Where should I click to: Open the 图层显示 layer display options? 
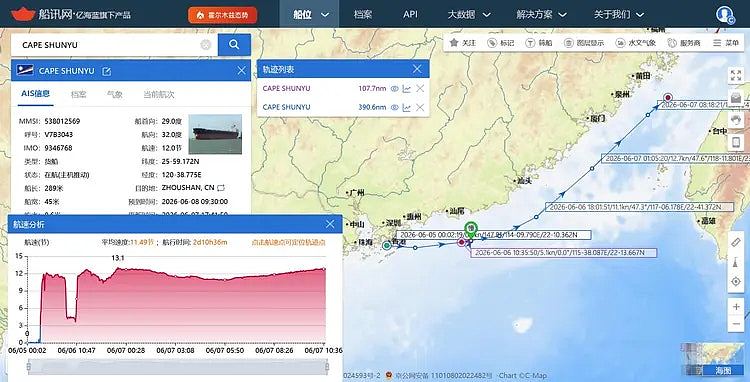584,43
